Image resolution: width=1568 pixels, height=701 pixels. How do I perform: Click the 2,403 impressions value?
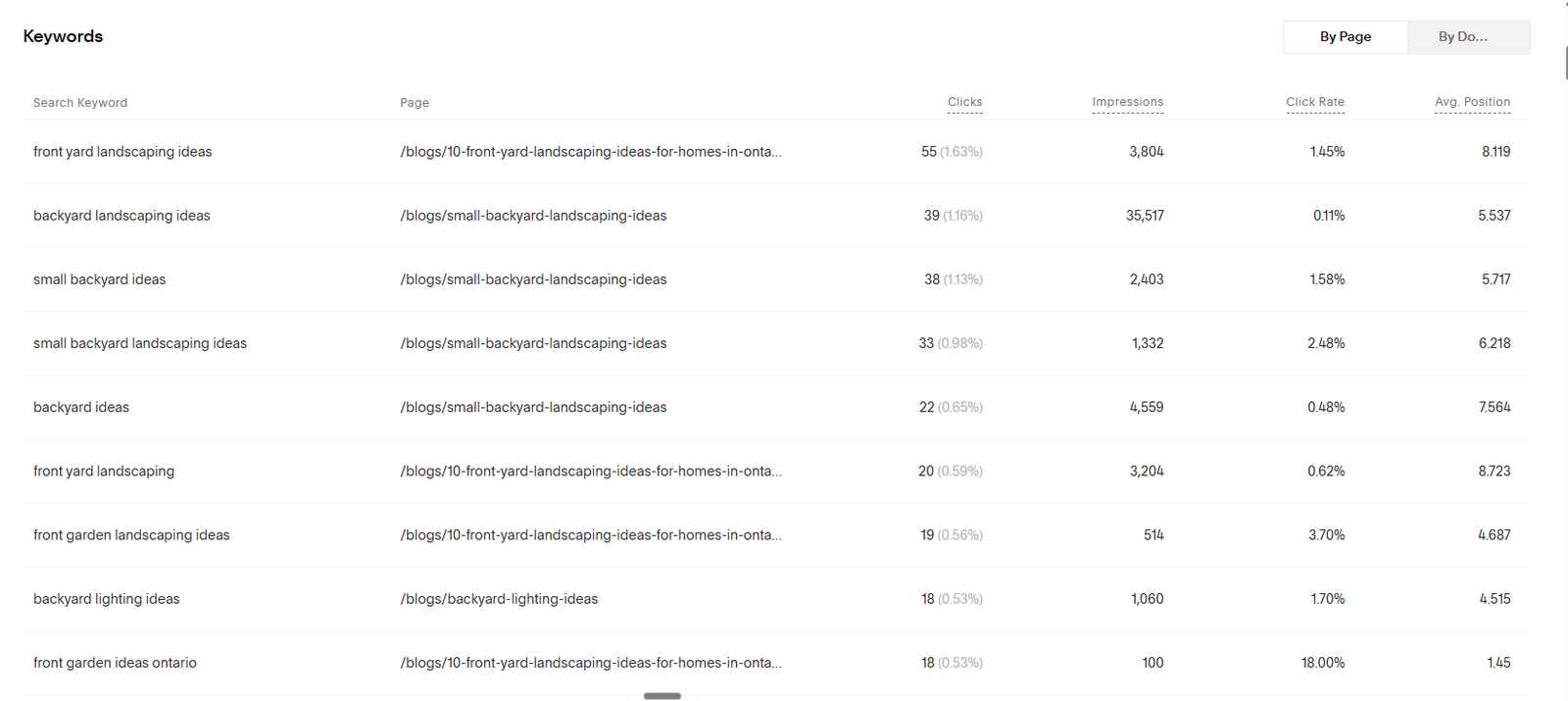point(1147,279)
